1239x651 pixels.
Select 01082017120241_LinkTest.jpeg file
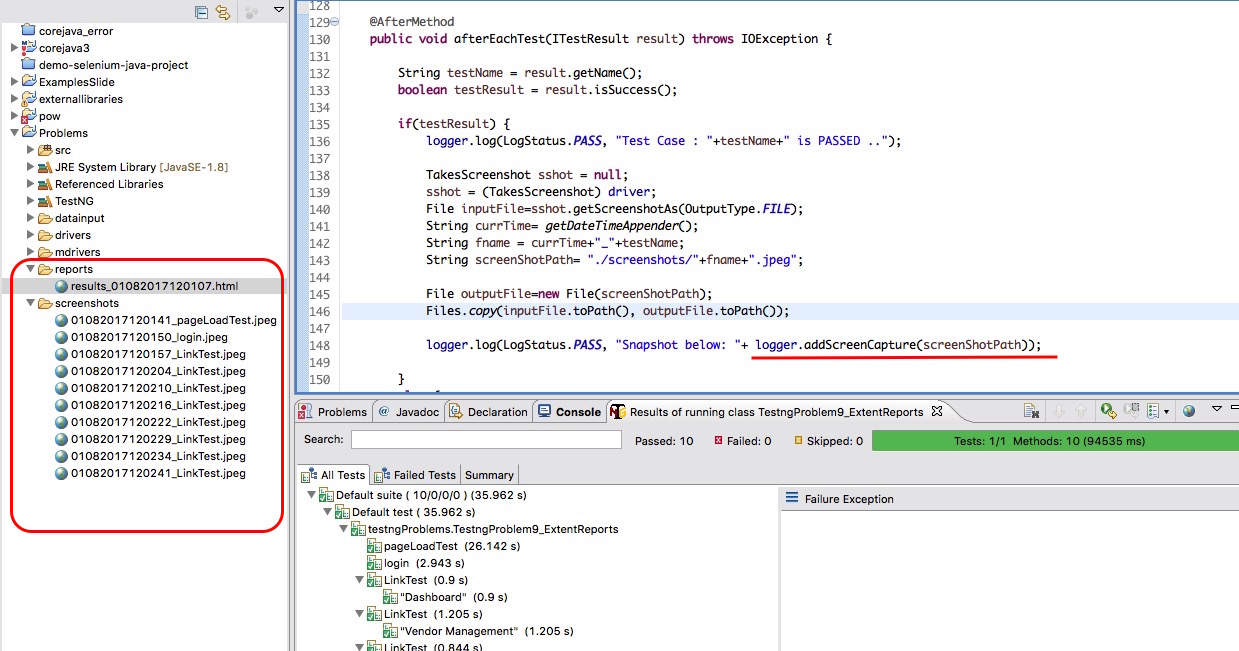151,473
